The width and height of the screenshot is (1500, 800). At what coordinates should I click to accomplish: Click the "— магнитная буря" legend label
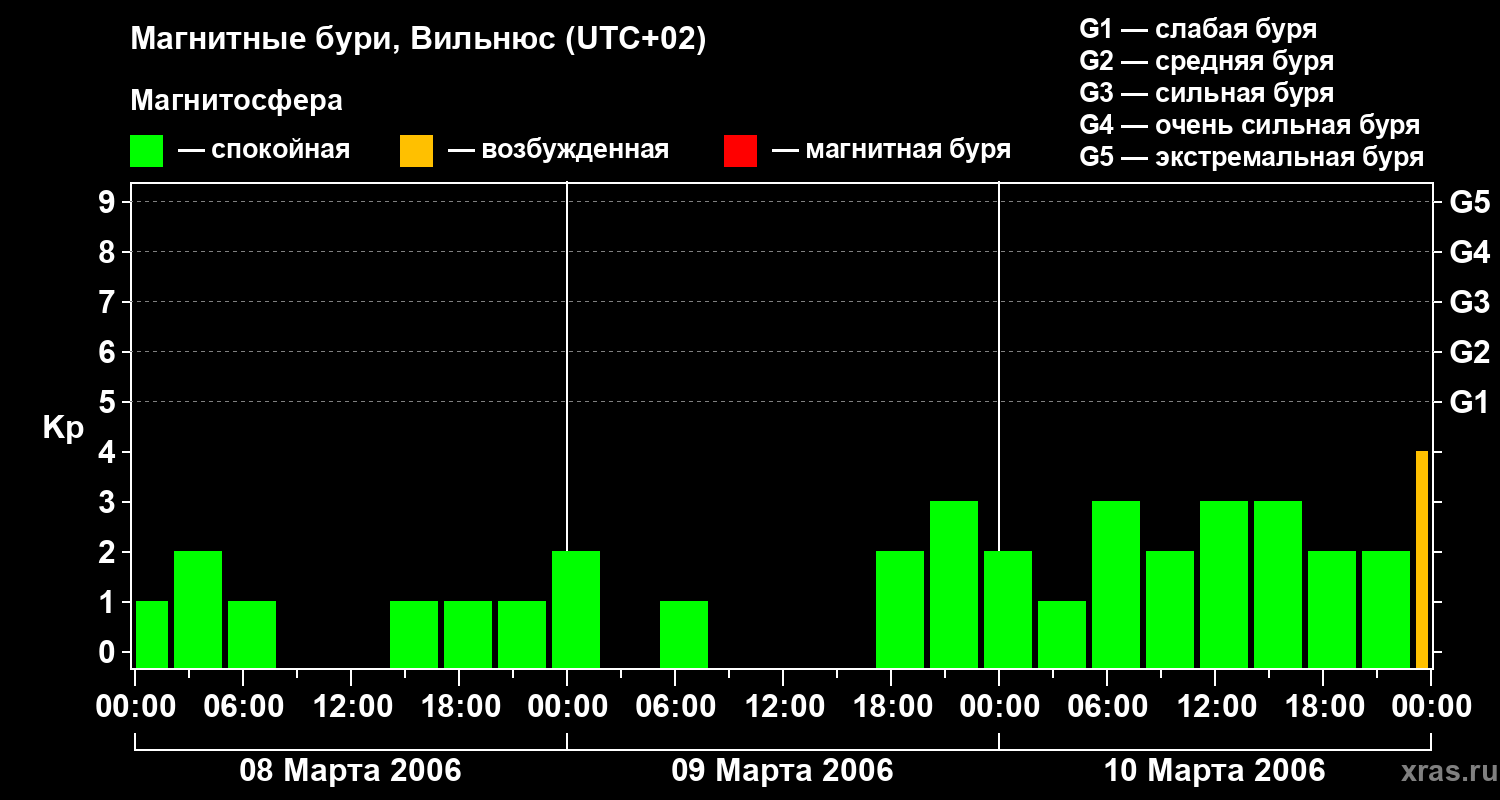point(891,150)
